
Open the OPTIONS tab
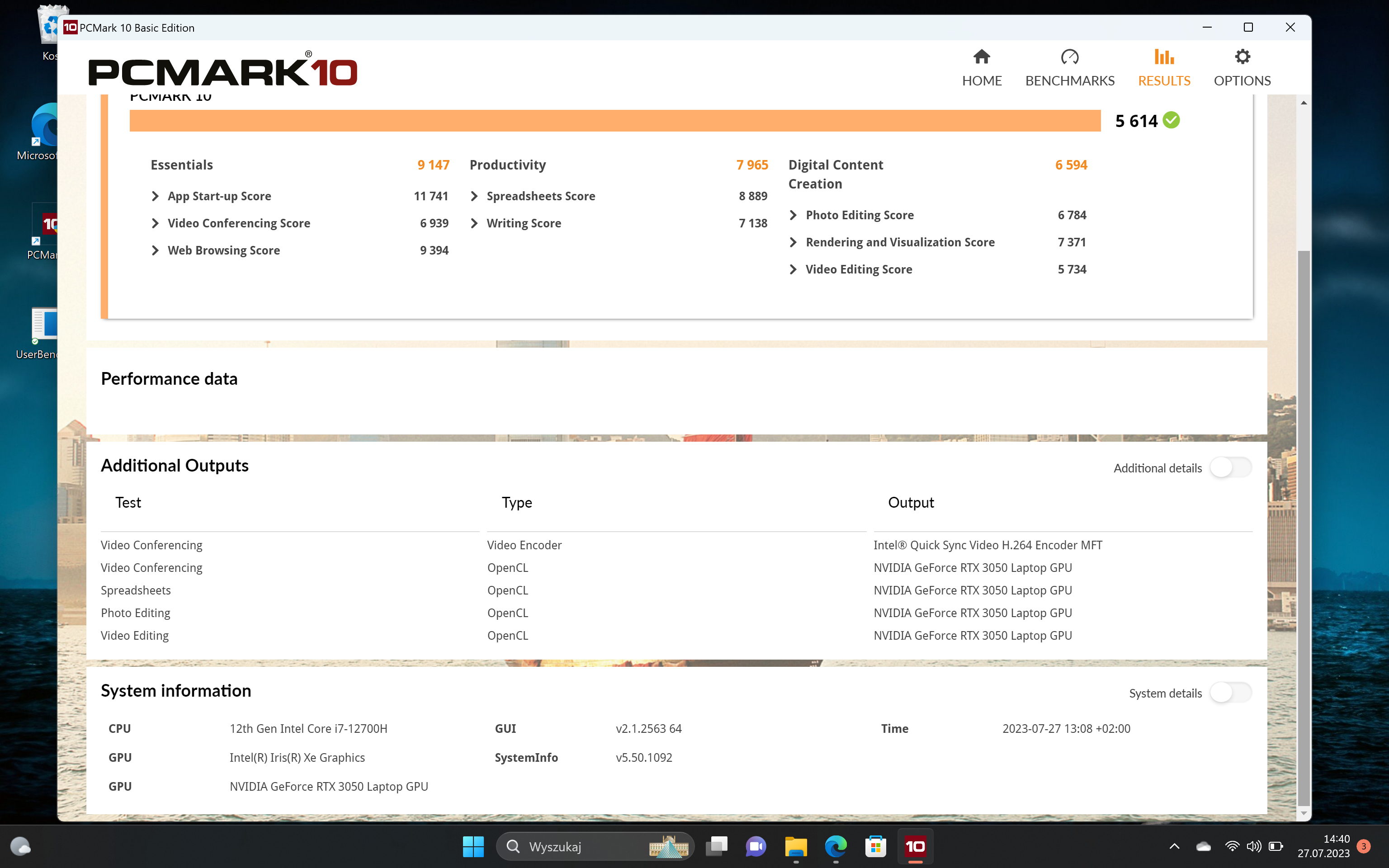tap(1242, 68)
